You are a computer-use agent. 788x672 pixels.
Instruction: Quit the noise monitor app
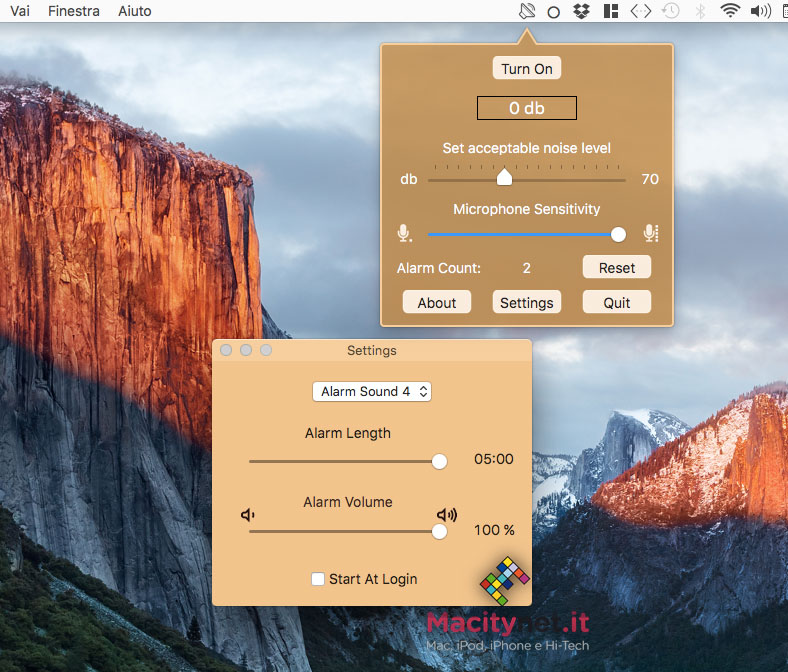[x=617, y=303]
